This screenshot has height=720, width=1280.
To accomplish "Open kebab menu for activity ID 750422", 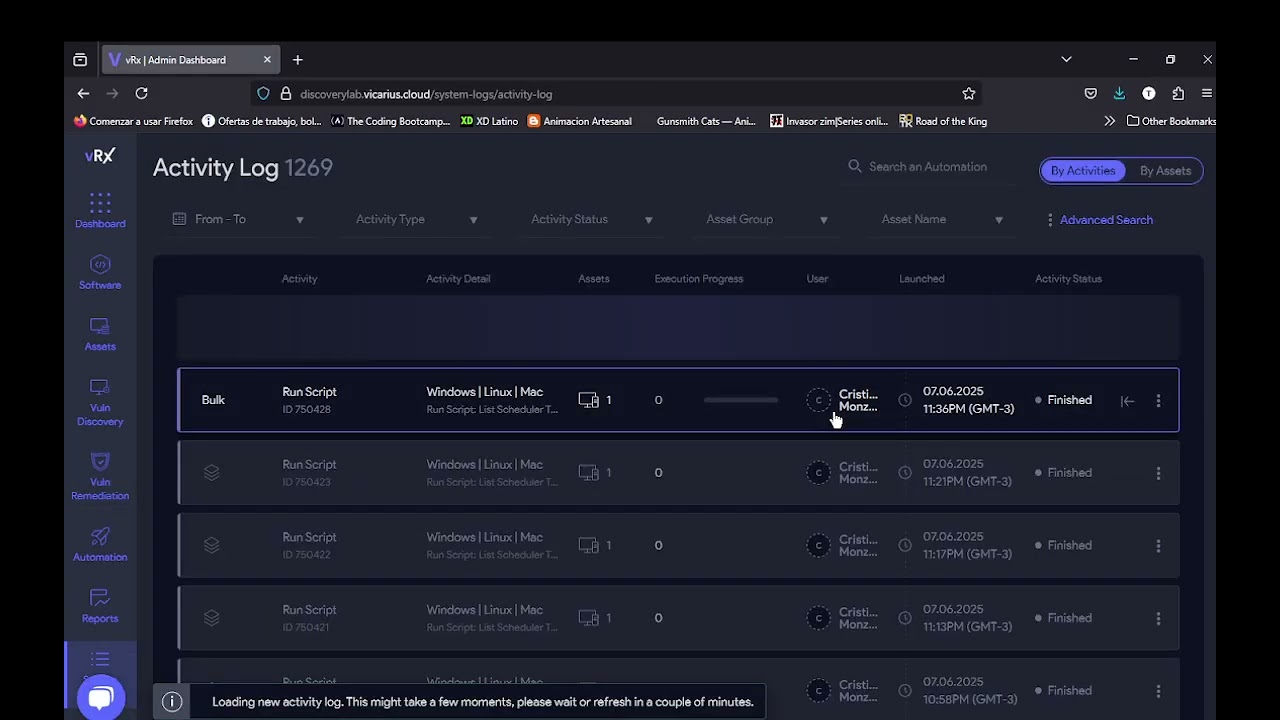I will tap(1158, 546).
